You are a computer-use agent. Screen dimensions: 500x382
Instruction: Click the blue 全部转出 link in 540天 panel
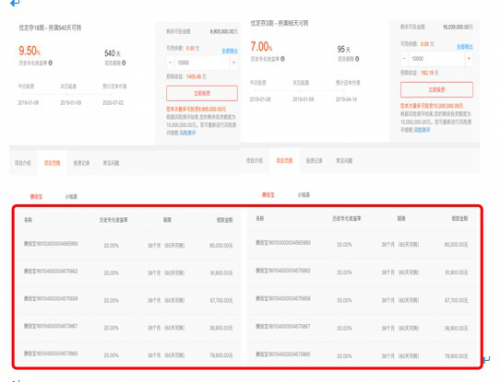[230, 51]
